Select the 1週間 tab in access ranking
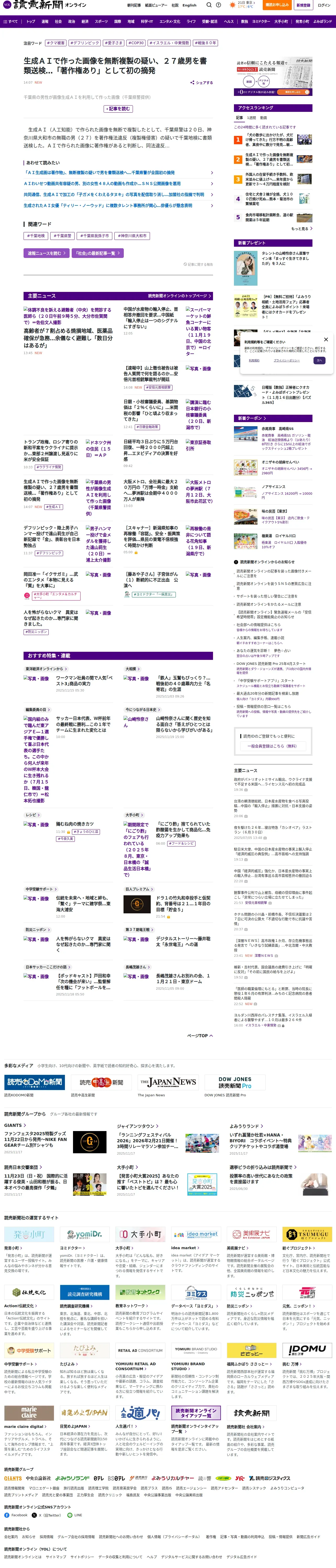Image resolution: width=336 pixels, height=1568 pixels. pyautogui.click(x=252, y=118)
